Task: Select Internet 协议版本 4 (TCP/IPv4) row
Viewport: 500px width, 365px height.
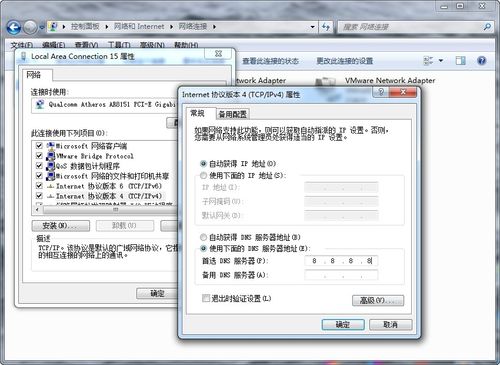Action: 104,196
